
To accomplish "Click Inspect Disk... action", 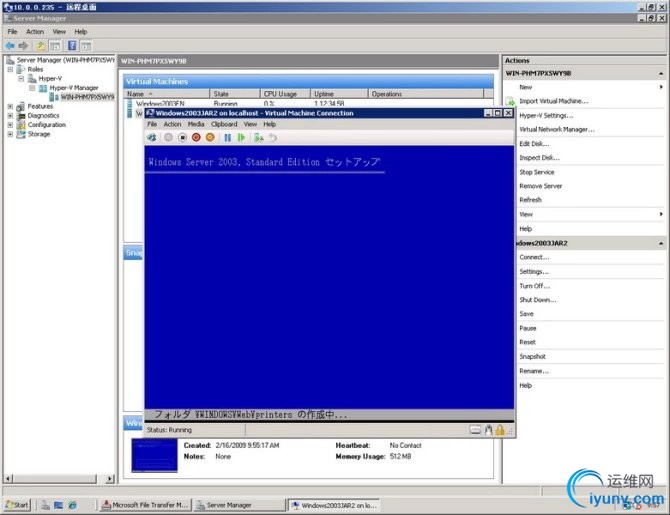I will pos(539,158).
